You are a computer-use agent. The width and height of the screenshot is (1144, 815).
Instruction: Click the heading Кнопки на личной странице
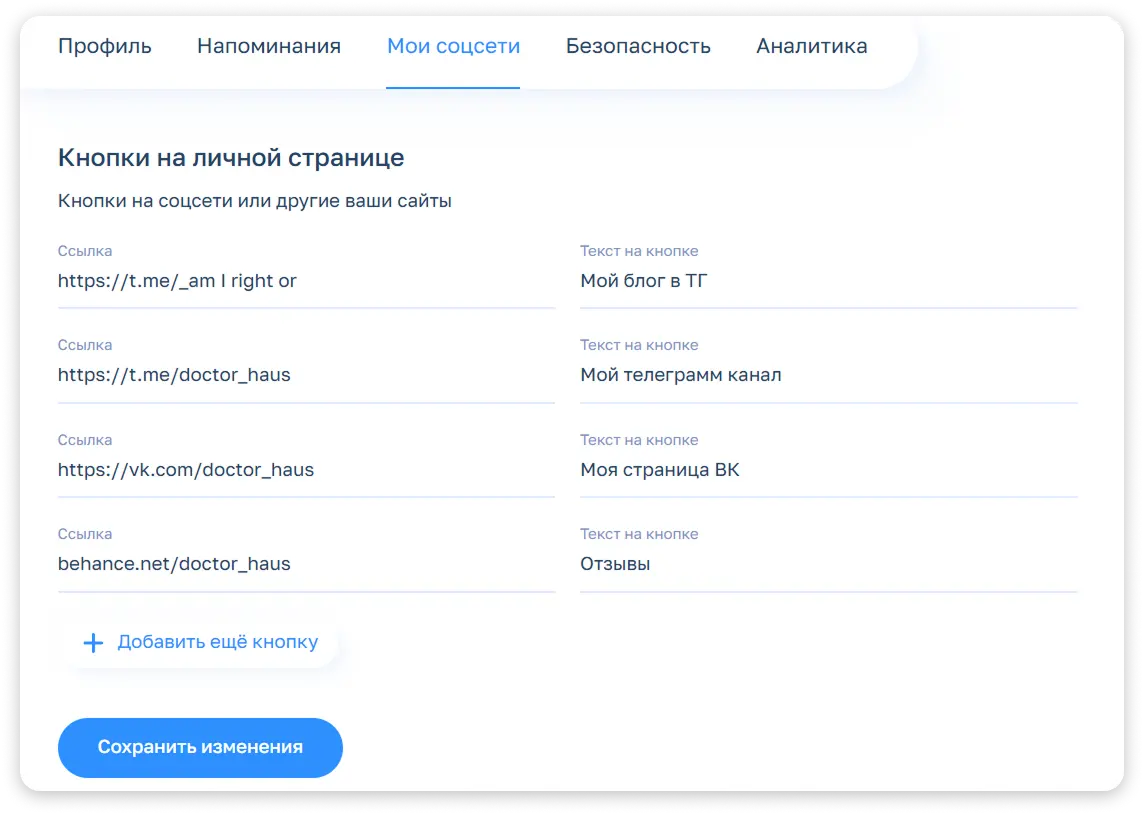tap(231, 158)
